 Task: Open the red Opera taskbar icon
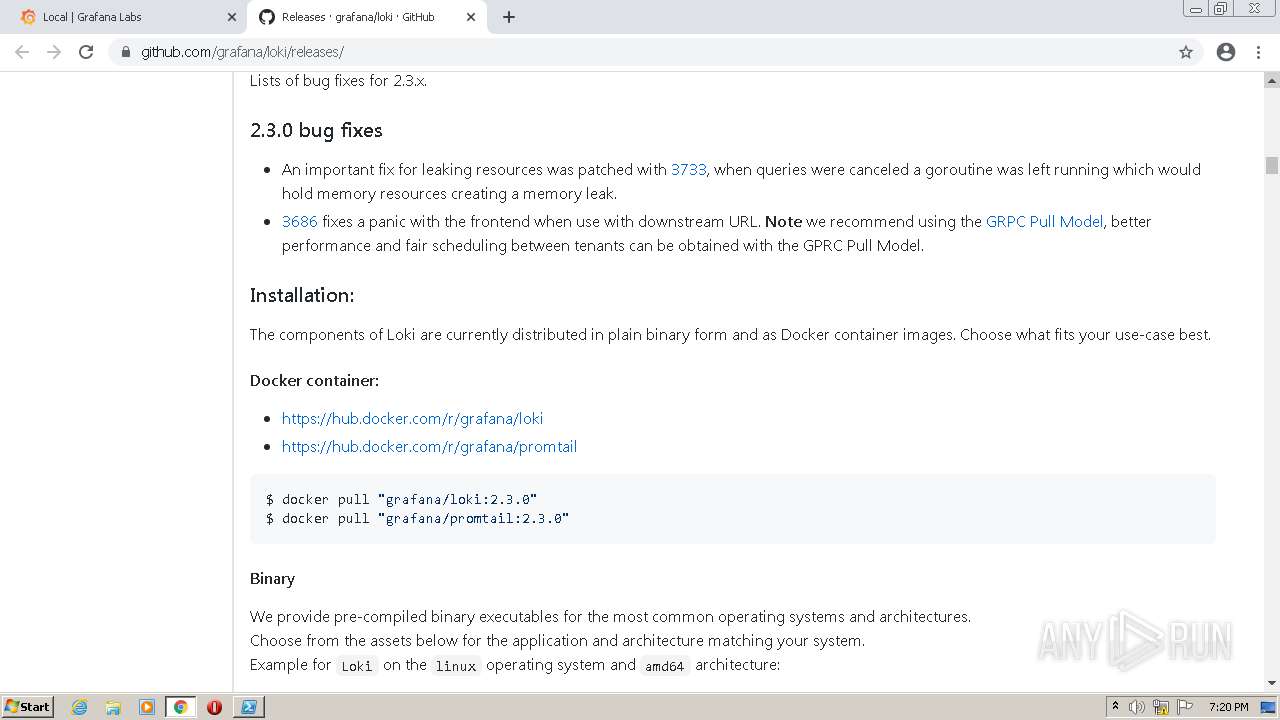coord(214,707)
